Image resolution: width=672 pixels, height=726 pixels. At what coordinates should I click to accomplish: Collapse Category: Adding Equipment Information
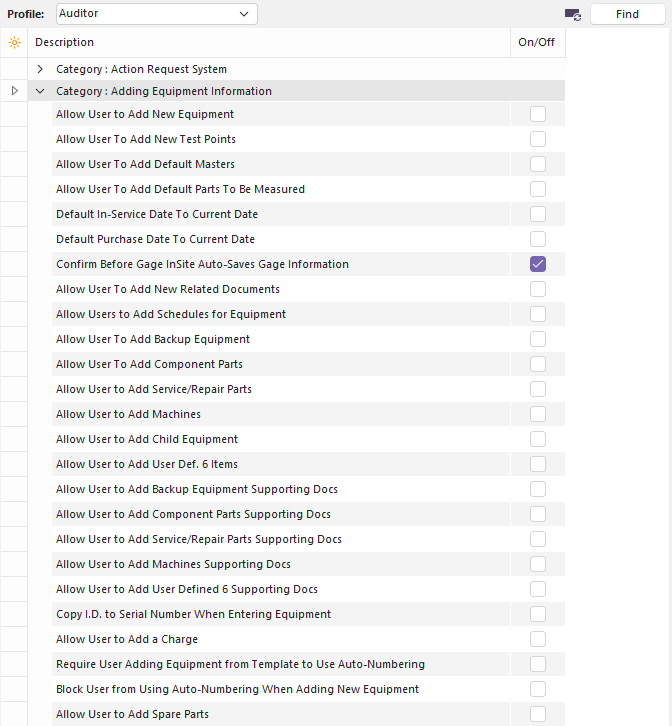(40, 91)
